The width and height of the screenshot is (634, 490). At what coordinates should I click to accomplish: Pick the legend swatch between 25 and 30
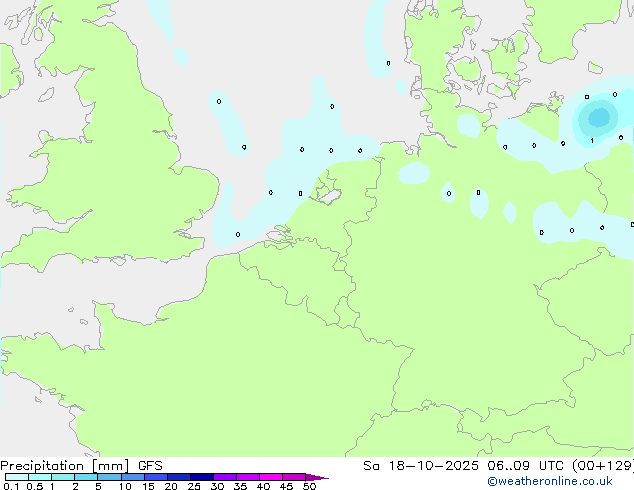coord(201,477)
